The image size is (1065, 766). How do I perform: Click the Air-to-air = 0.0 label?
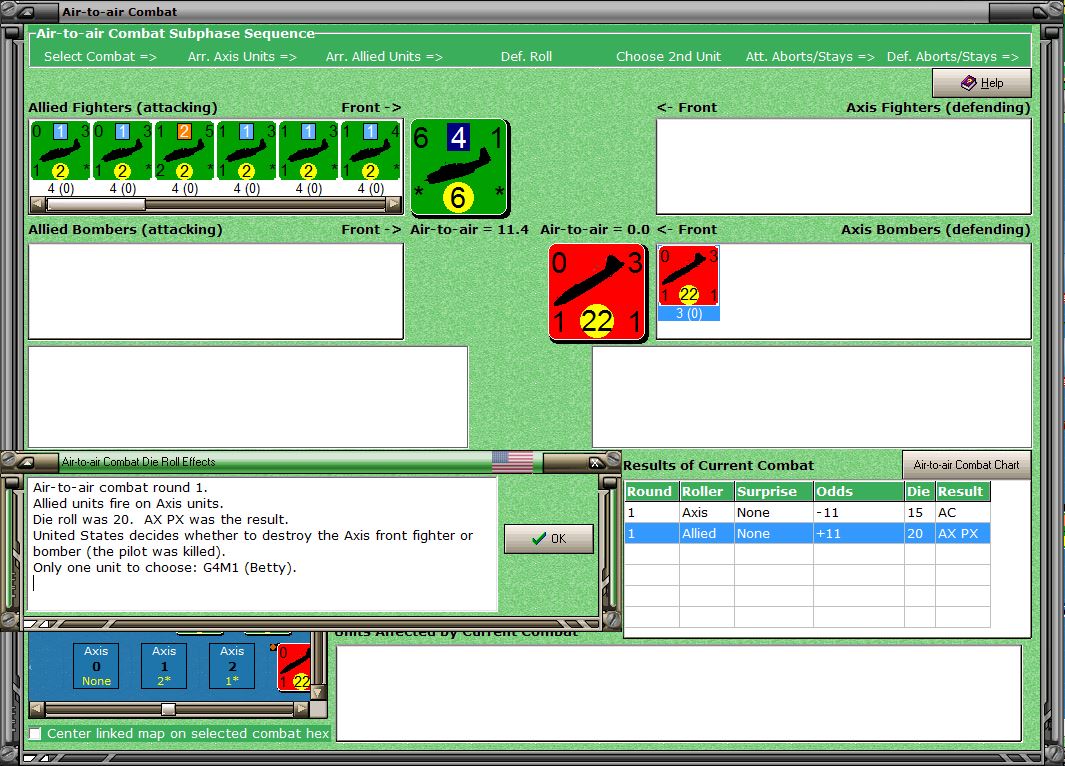(x=595, y=230)
